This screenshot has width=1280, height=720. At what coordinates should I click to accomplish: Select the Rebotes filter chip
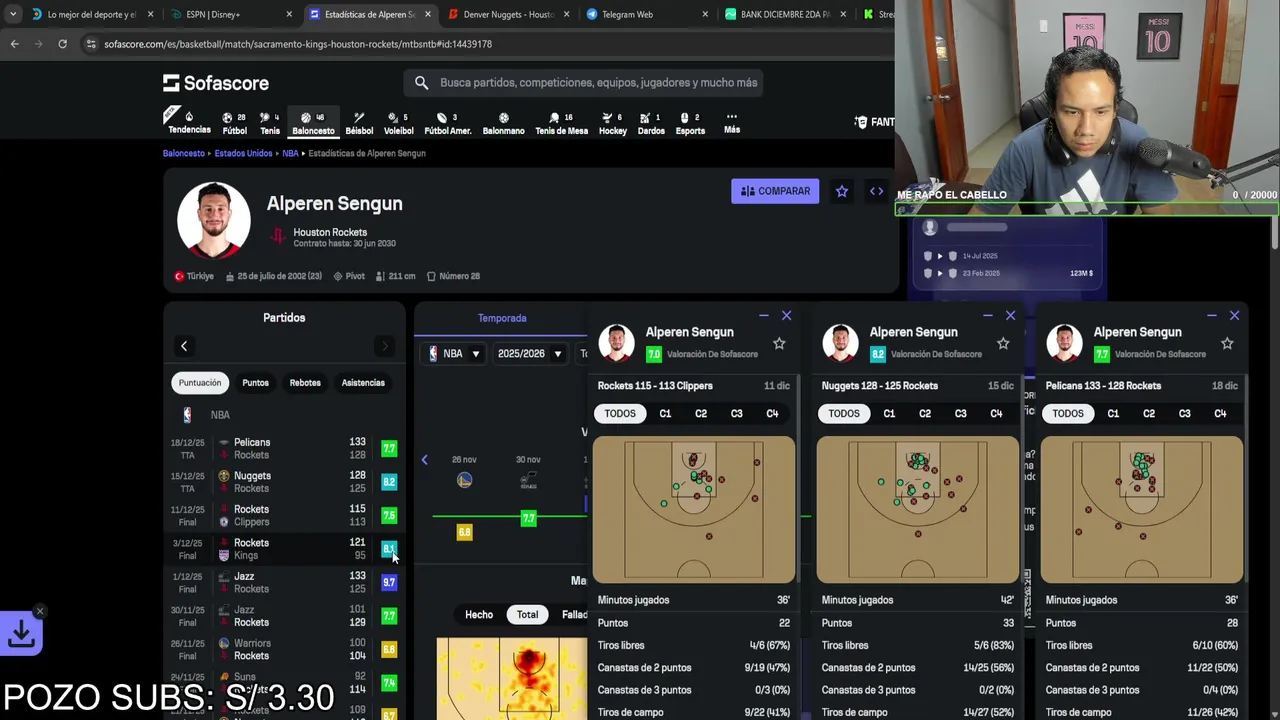click(x=305, y=383)
